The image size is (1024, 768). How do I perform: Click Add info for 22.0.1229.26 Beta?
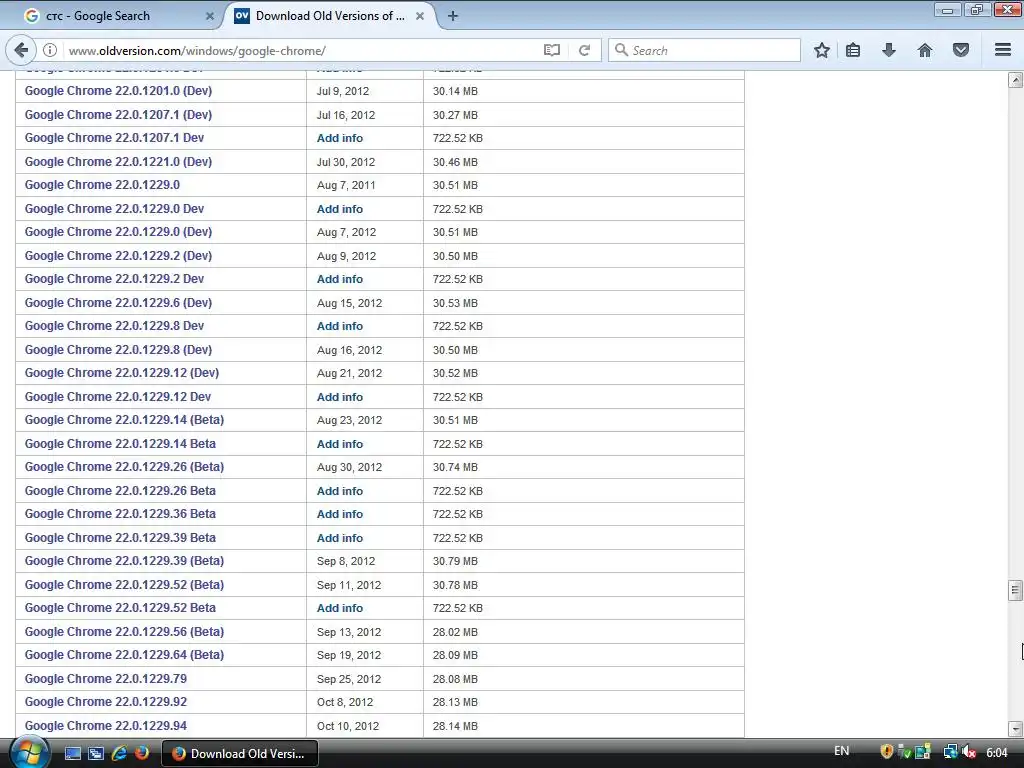(x=340, y=491)
